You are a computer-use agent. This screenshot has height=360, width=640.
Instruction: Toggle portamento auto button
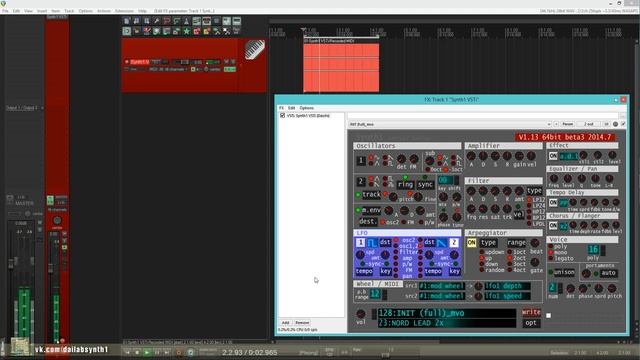[608, 273]
